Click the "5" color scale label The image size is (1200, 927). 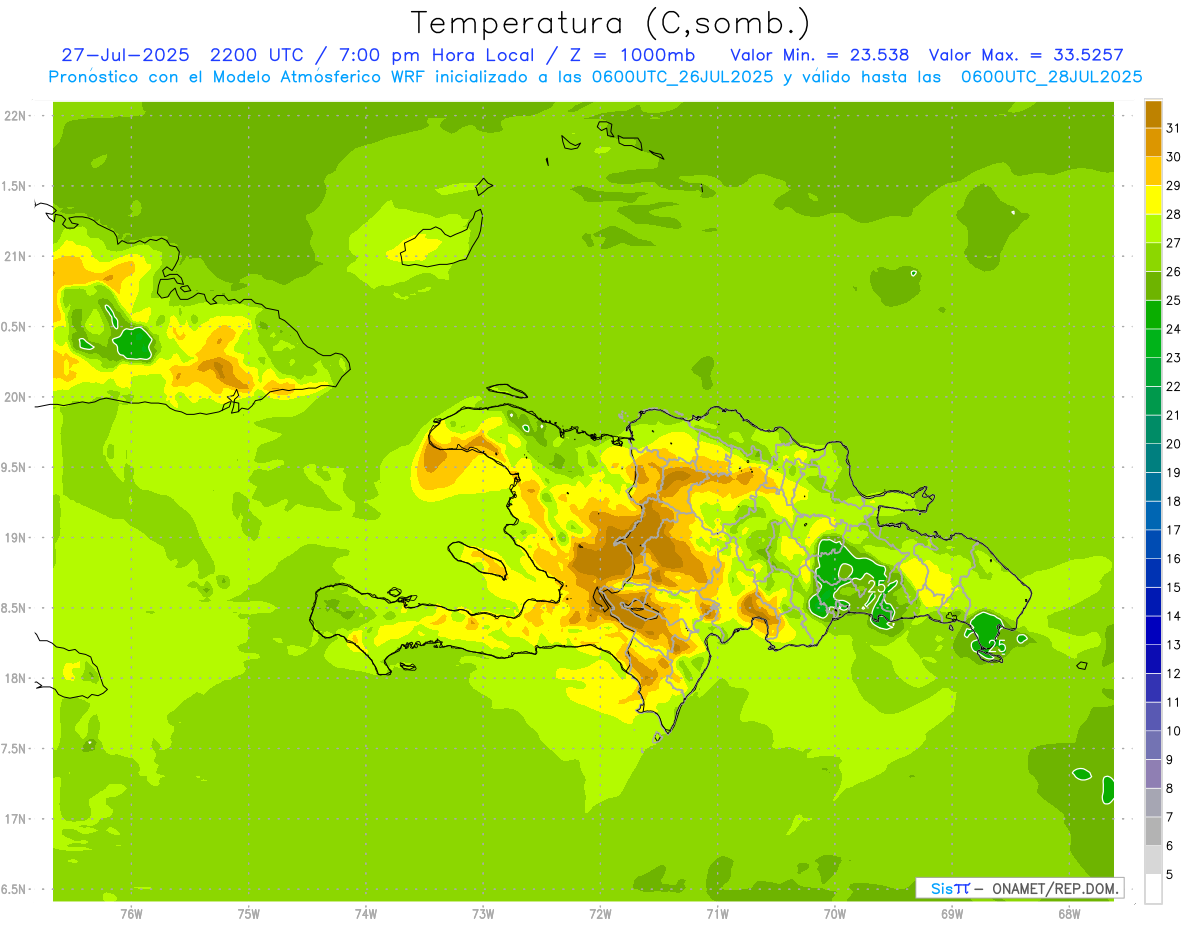1170,874
